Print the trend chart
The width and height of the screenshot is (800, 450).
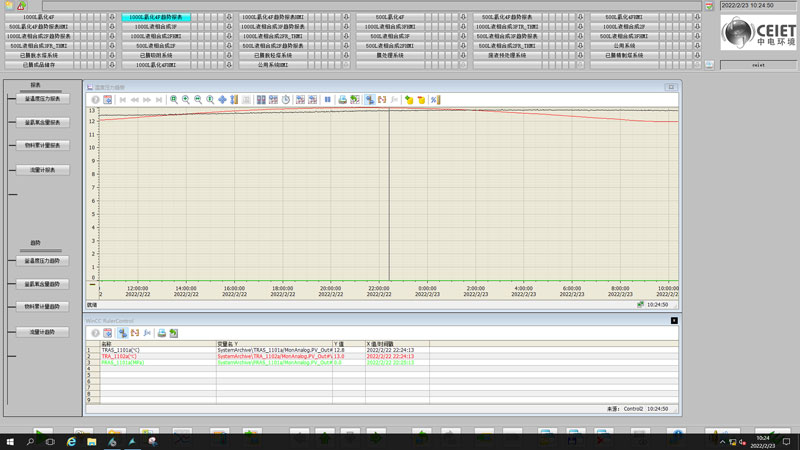click(x=342, y=100)
